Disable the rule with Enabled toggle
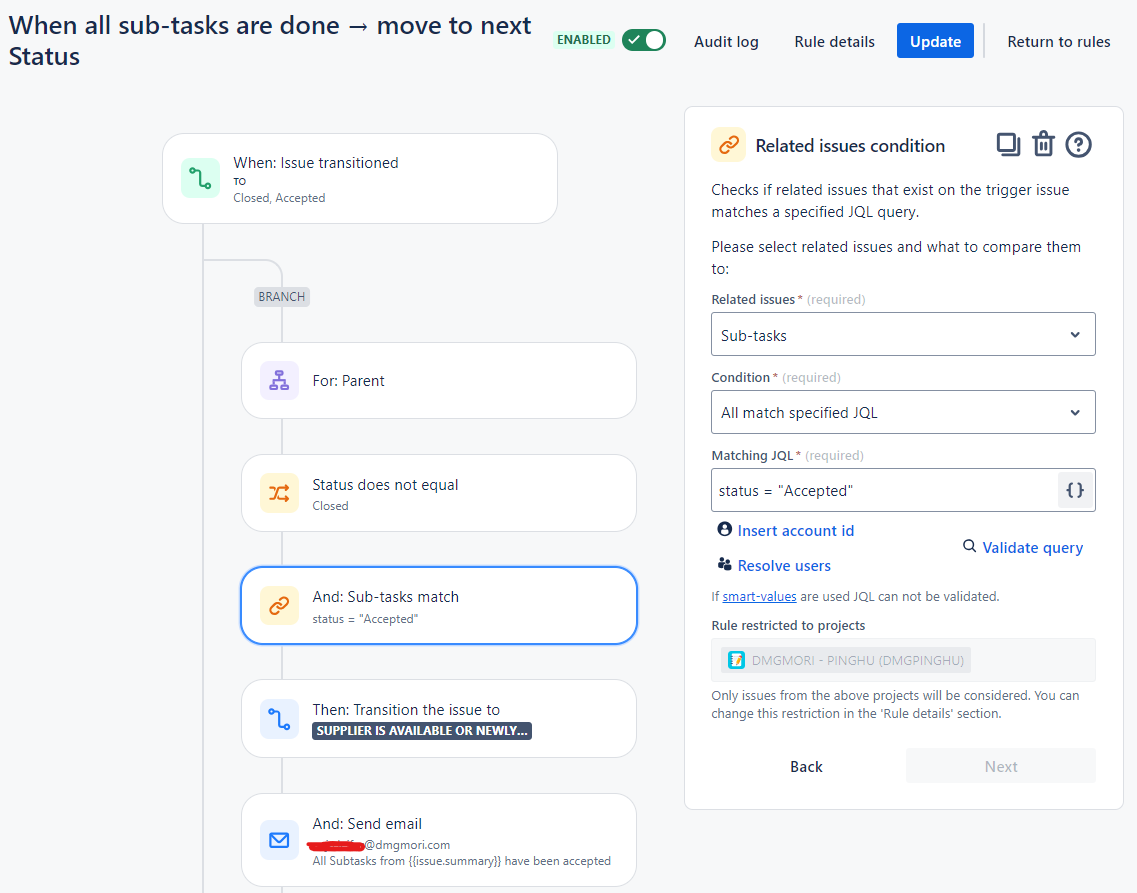Viewport: 1137px width, 893px height. coord(644,40)
